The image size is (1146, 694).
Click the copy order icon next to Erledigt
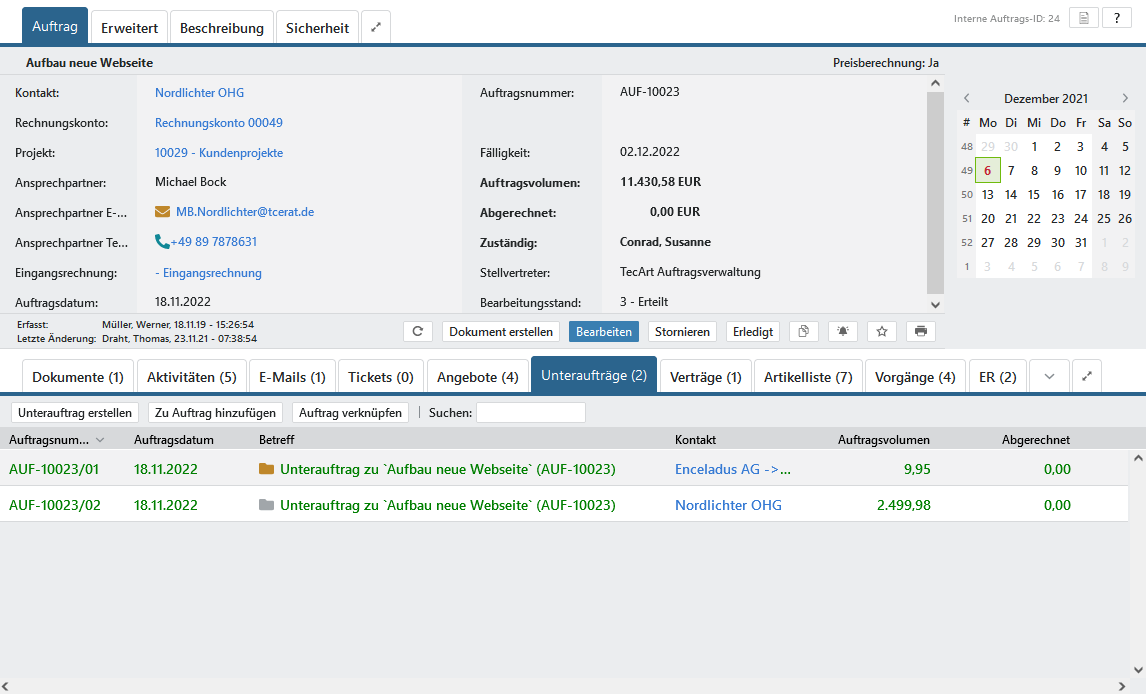coord(804,332)
